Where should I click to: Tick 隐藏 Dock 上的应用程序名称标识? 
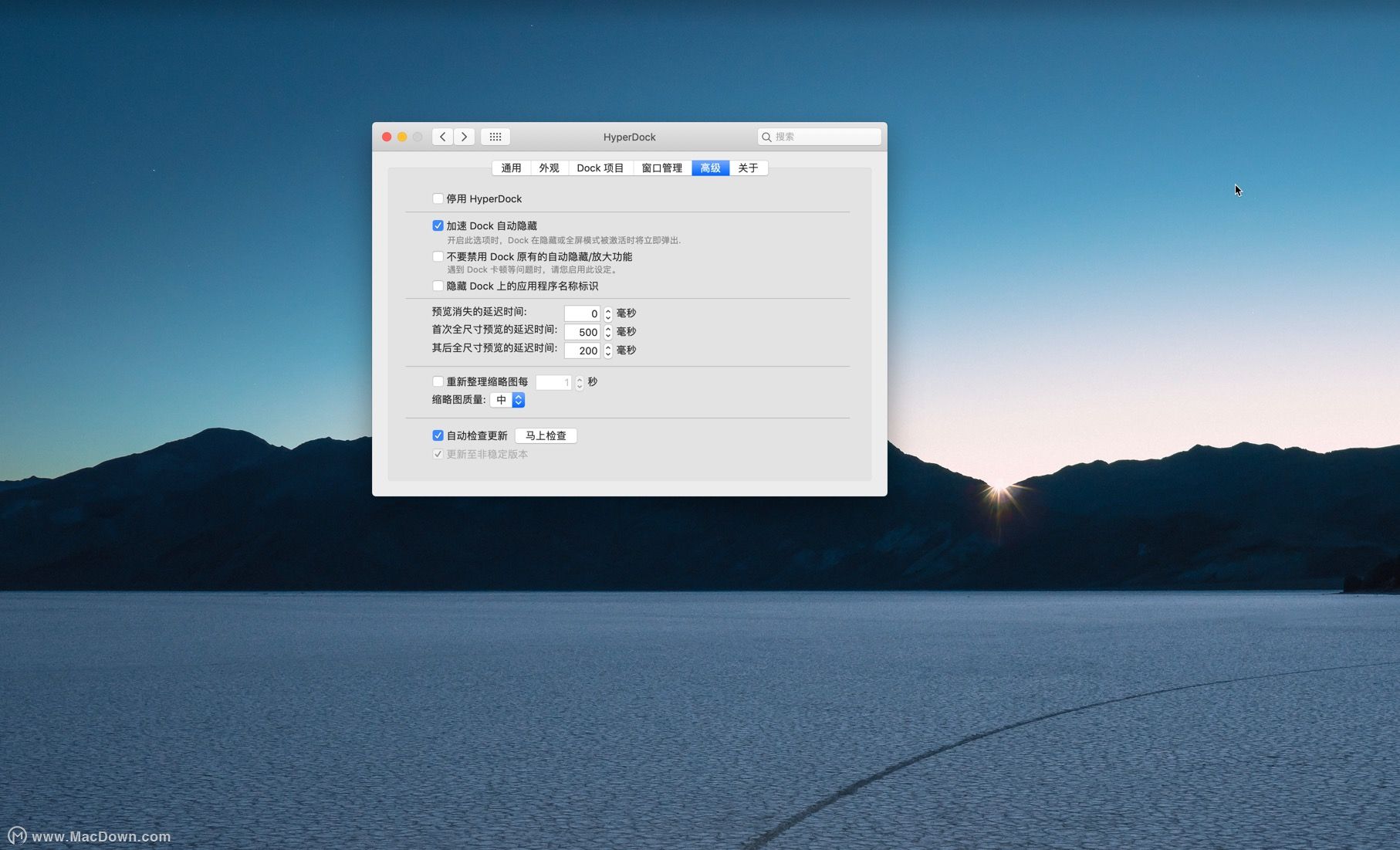coord(438,286)
